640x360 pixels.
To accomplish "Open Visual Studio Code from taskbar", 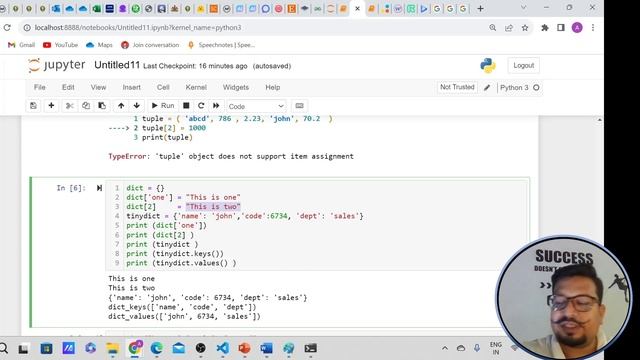I will pos(223,348).
